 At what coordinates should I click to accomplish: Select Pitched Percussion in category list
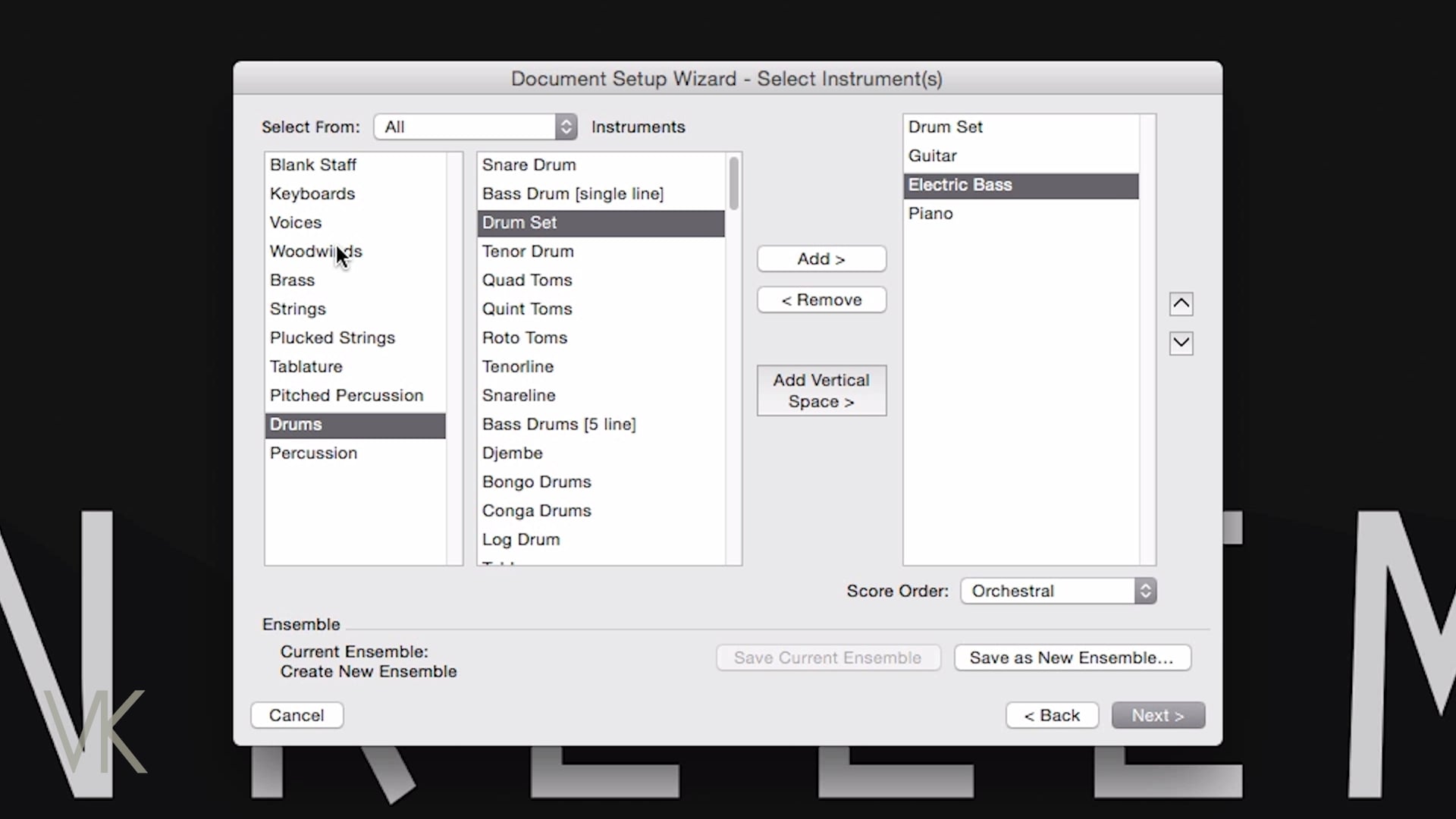pos(346,396)
